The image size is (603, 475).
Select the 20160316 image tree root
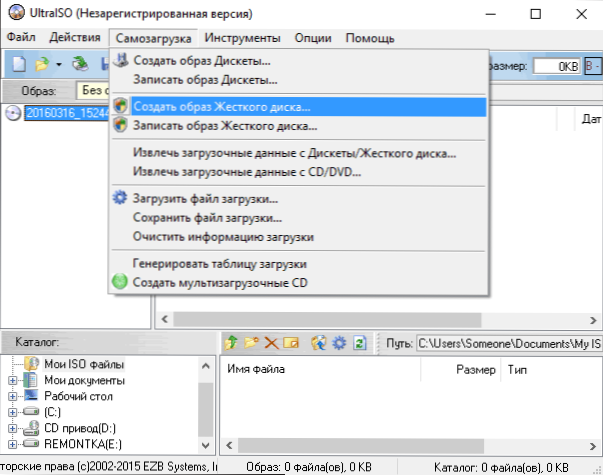coord(67,113)
